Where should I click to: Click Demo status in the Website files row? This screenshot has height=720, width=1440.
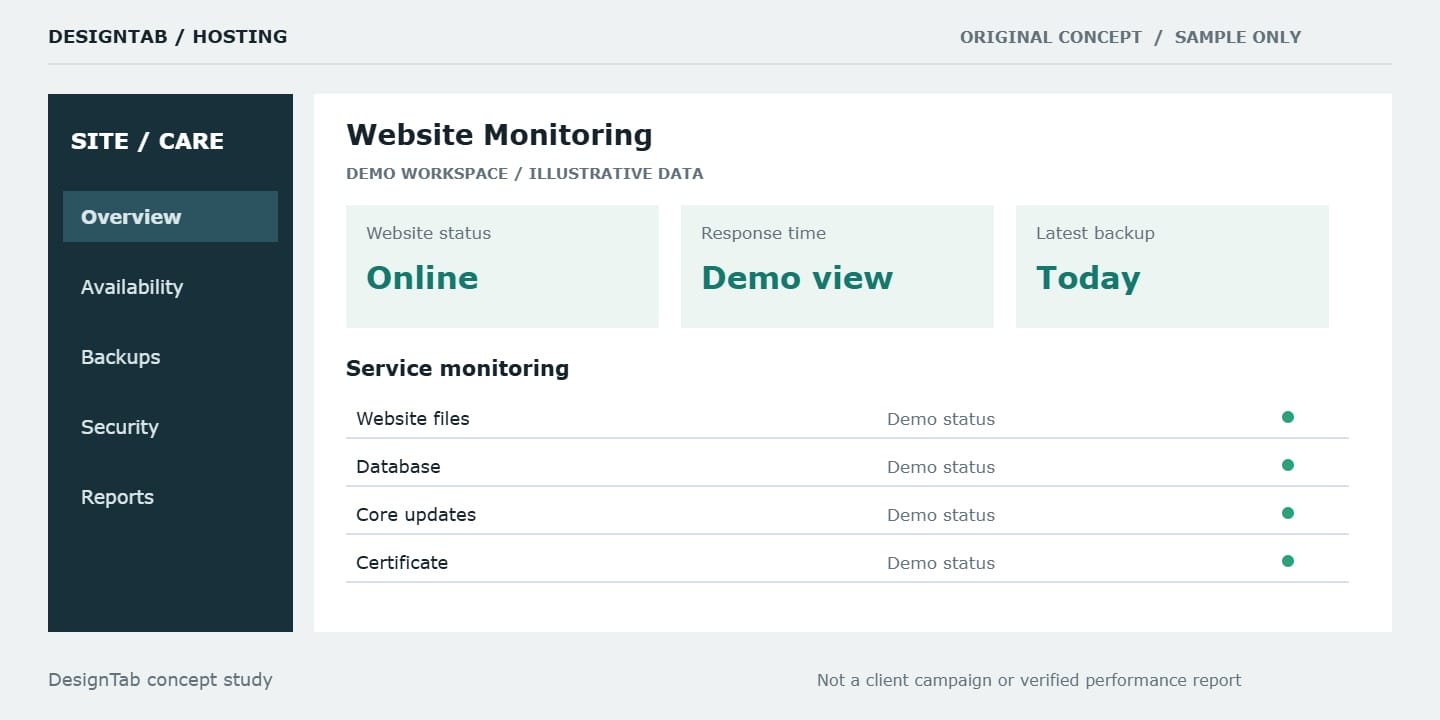click(941, 419)
